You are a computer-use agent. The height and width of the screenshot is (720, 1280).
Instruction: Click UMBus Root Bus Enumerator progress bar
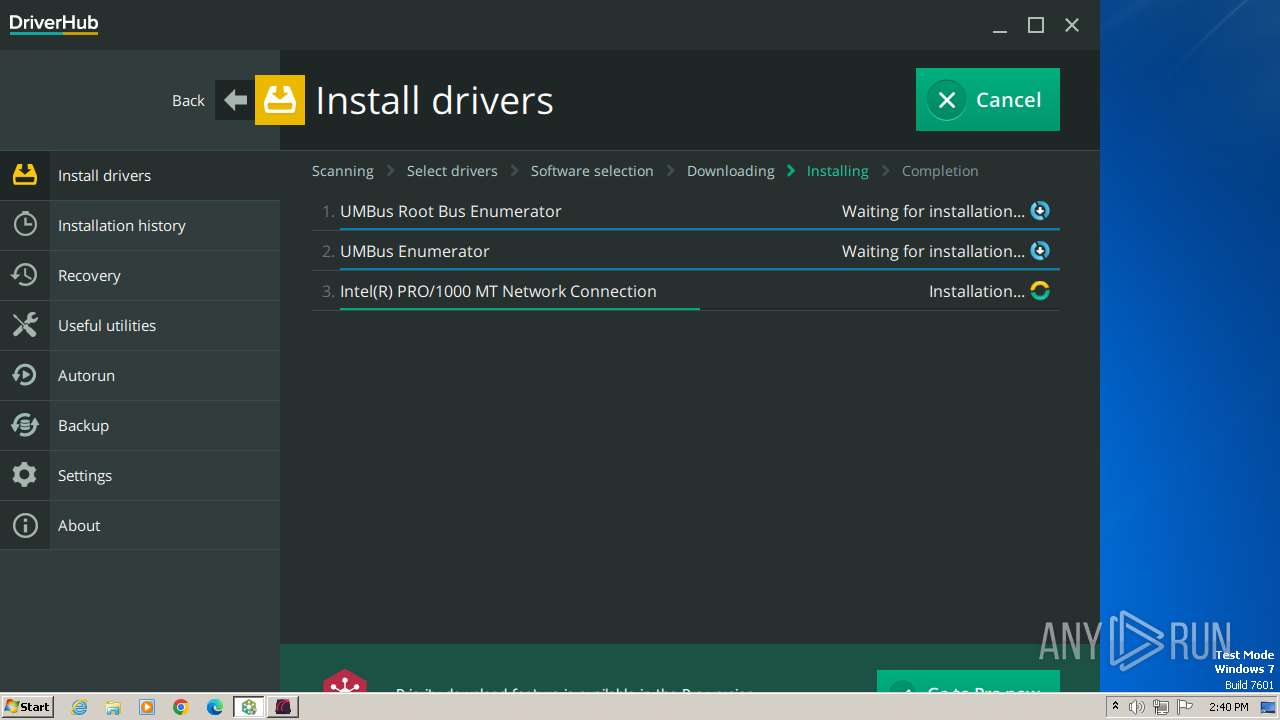[x=700, y=229]
